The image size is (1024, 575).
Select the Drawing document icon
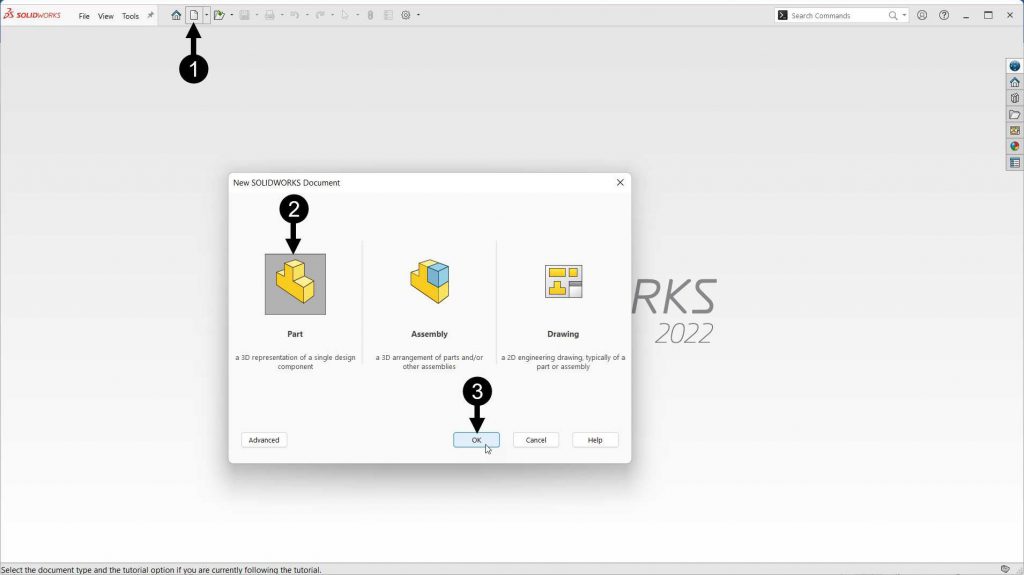pyautogui.click(x=564, y=282)
